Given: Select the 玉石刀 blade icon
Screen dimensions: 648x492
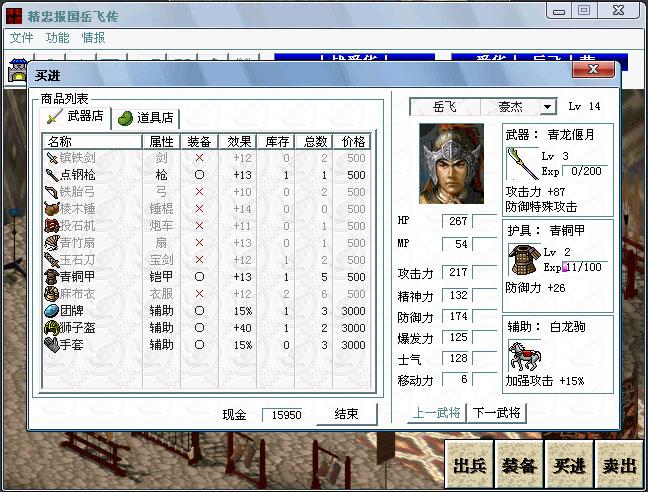Looking at the screenshot, I should point(52,260).
